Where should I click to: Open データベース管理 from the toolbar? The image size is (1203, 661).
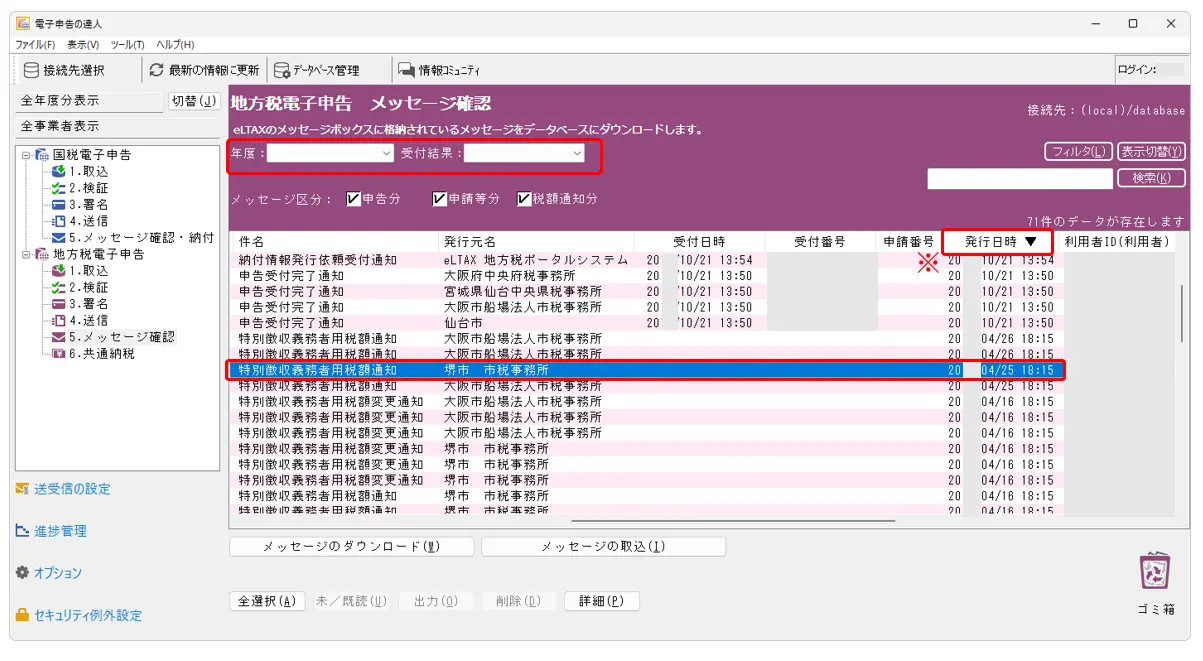tap(282, 70)
